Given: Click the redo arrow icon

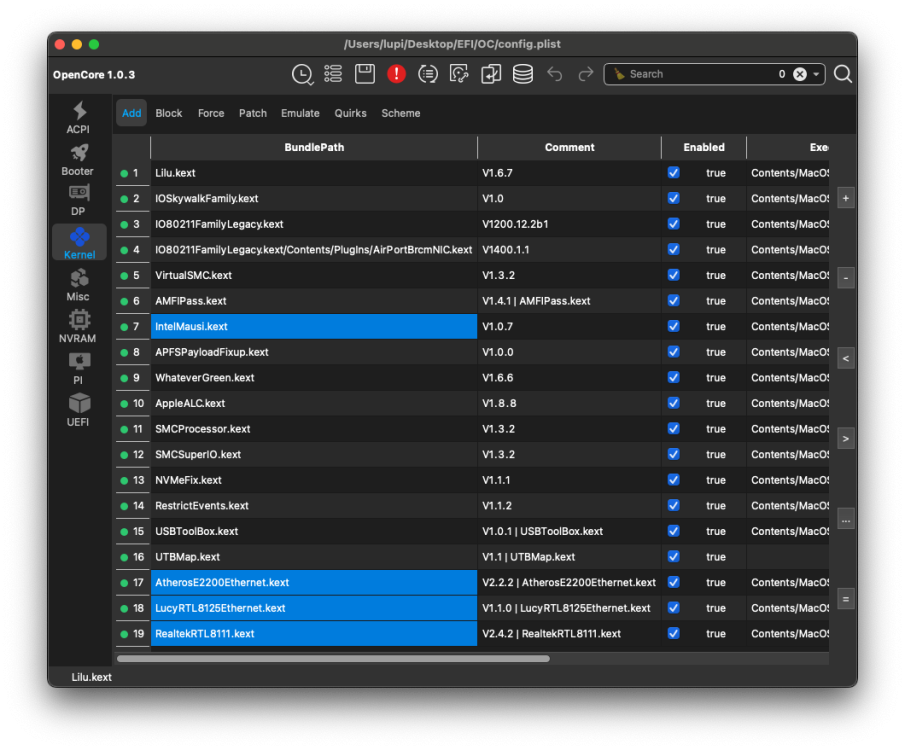Looking at the screenshot, I should pos(586,74).
